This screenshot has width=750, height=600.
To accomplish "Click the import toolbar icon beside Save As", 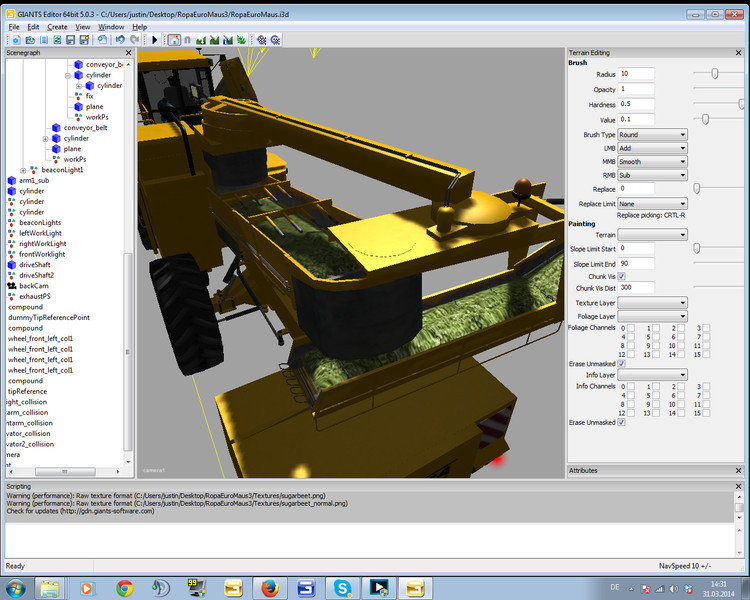I will (x=102, y=40).
